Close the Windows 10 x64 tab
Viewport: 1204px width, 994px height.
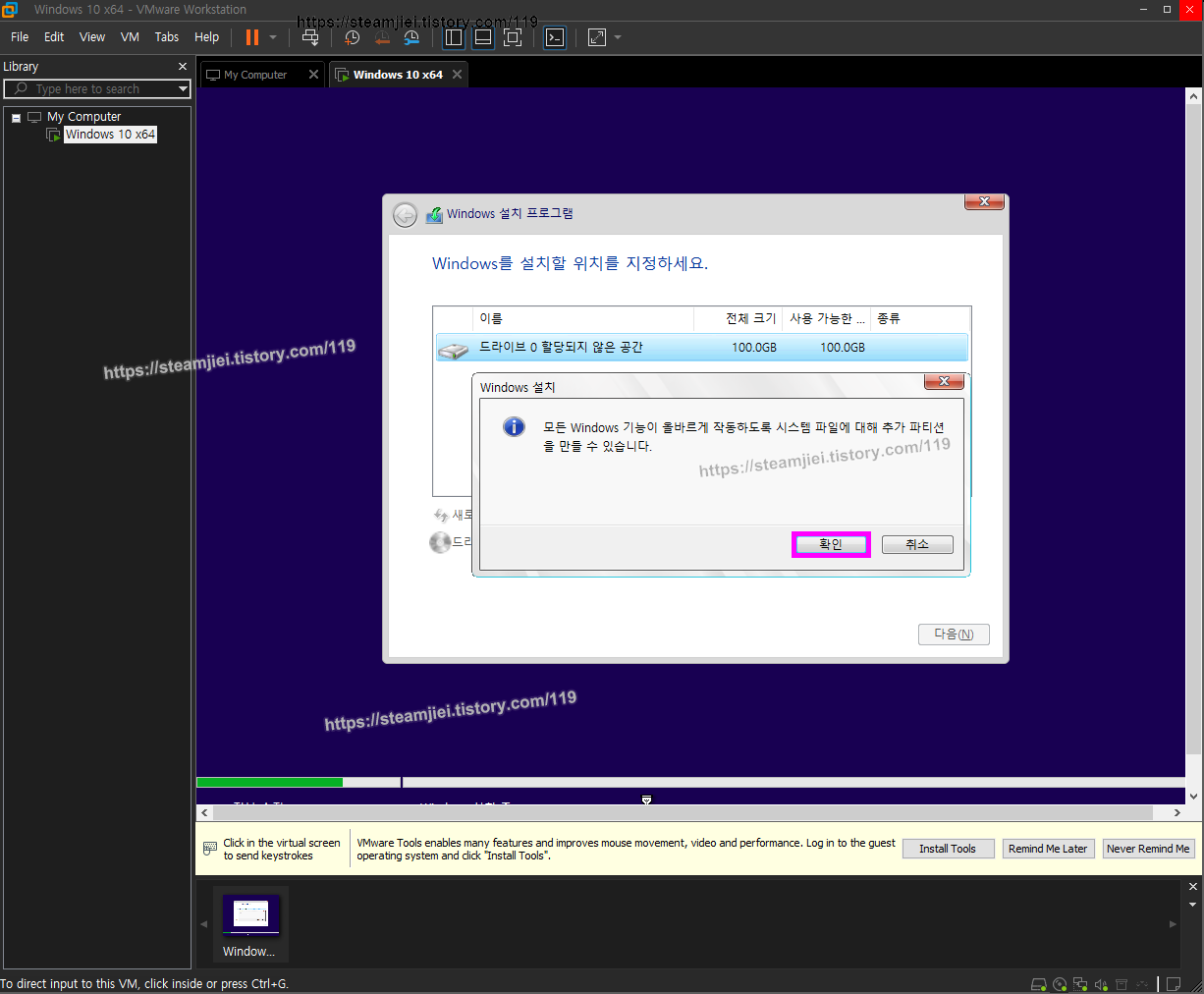coord(458,75)
